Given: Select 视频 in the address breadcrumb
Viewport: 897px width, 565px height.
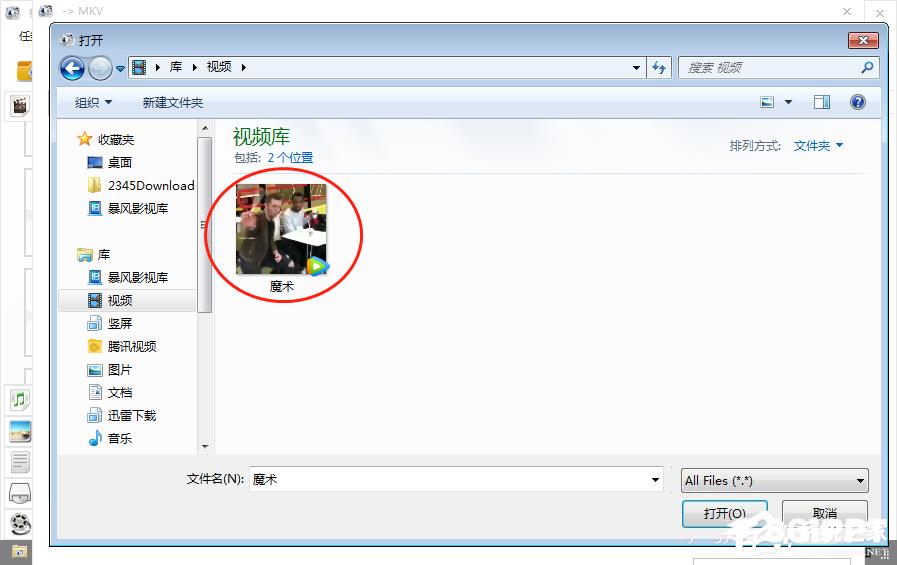Looking at the screenshot, I should (219, 67).
